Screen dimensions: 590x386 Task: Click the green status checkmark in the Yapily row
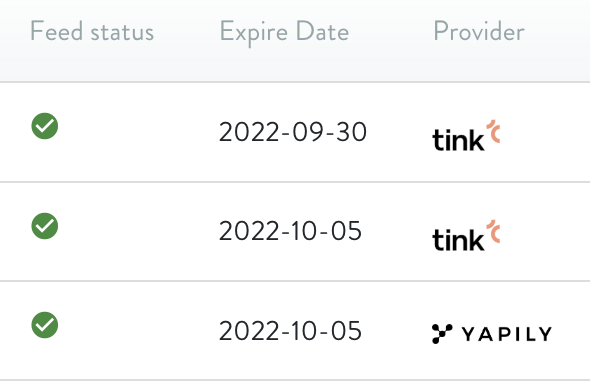(45, 325)
